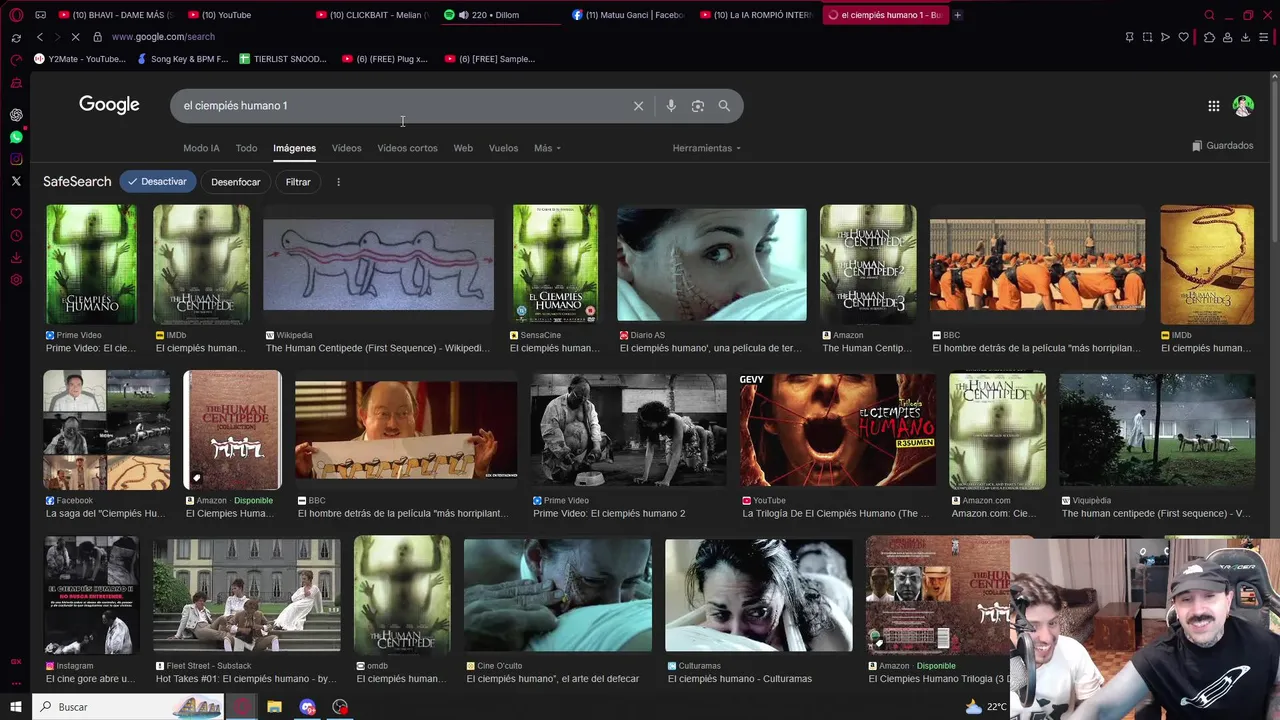
Task: Switch to the BHAVI - DAME MÁS browser tab
Action: [116, 15]
